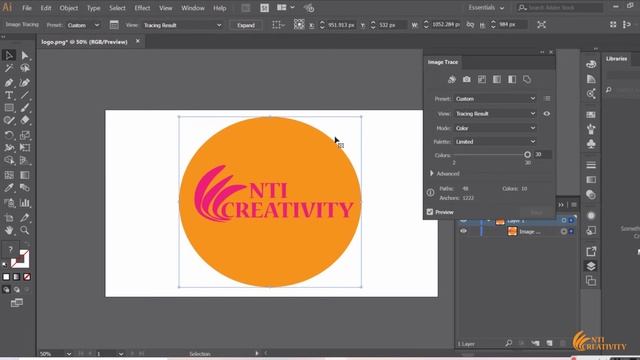Open View dropdown in Image Trace panel
This screenshot has width=640, height=360.
tap(495, 113)
